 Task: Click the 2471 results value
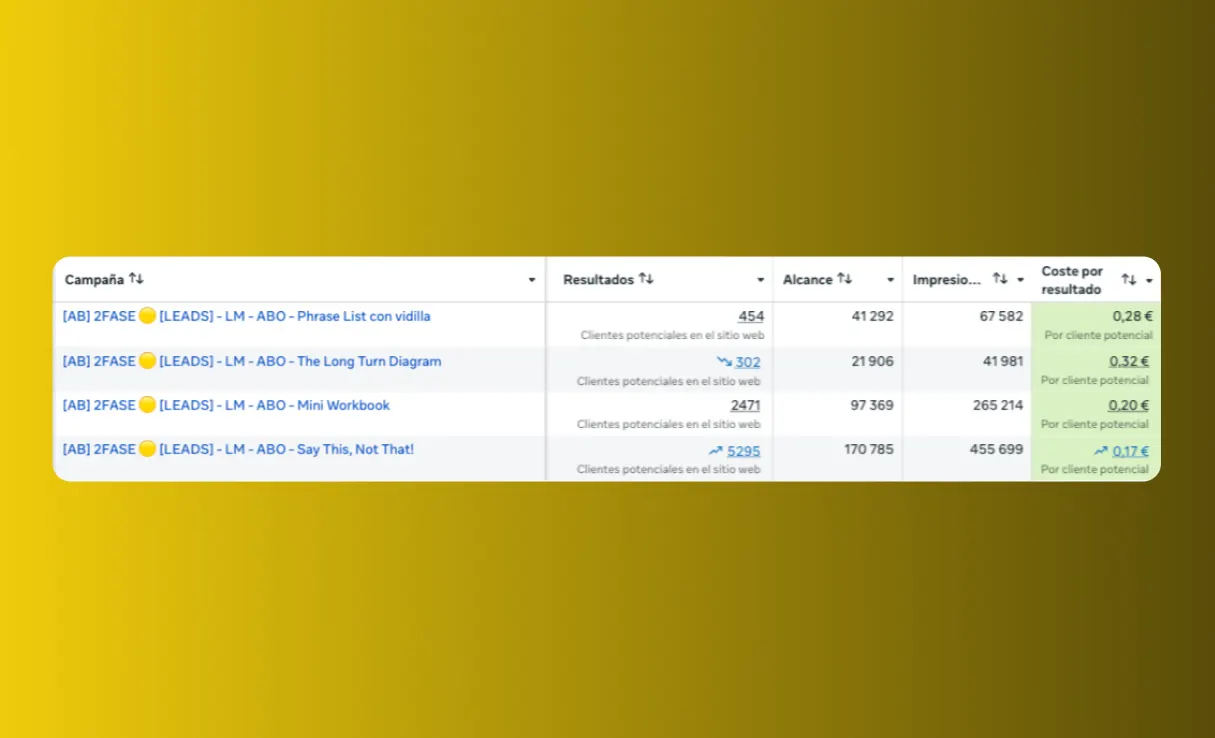pos(746,405)
